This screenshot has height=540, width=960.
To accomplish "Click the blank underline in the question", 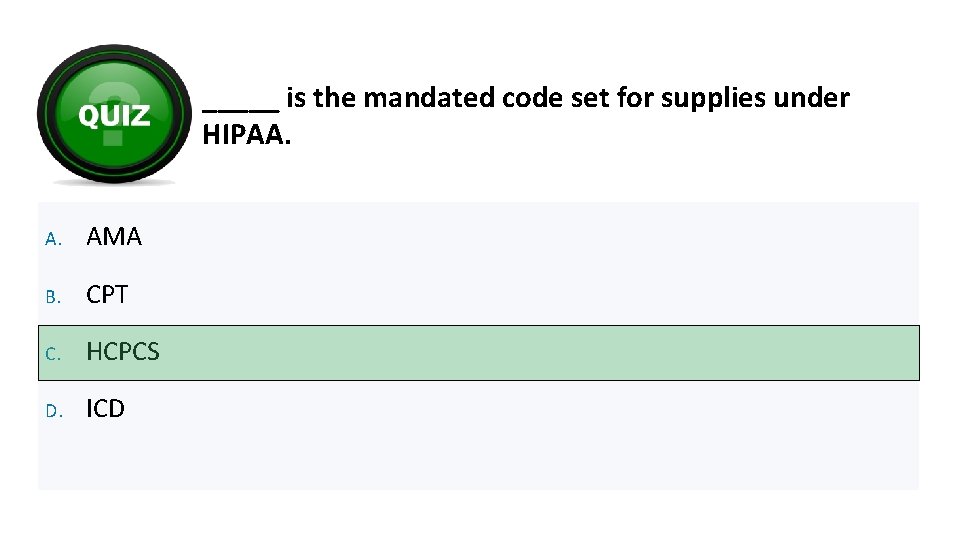I will 241,105.
